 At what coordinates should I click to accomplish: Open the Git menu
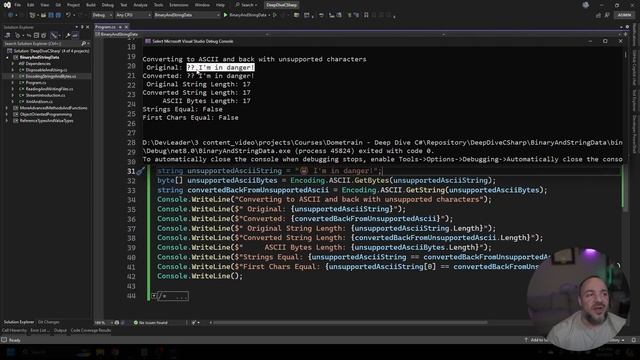pyautogui.click(x=58, y=5)
